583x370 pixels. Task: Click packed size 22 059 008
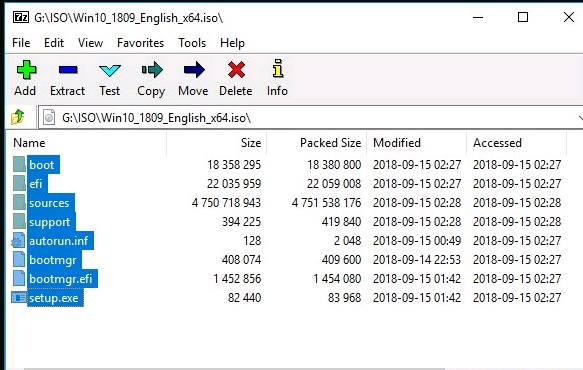334,183
